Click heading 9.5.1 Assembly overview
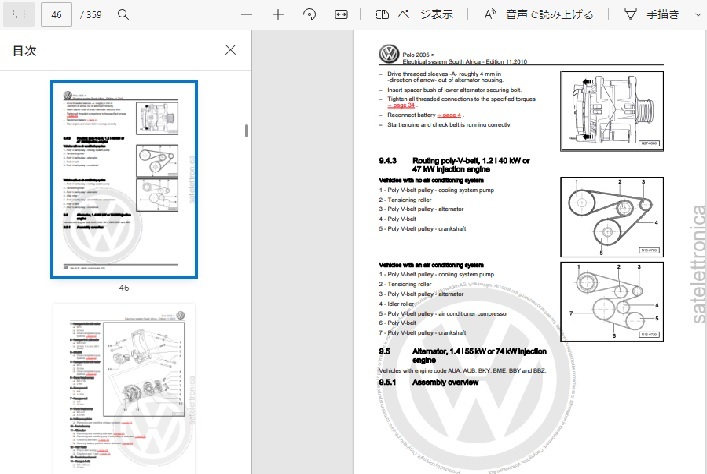The image size is (707, 474). [x=428, y=382]
